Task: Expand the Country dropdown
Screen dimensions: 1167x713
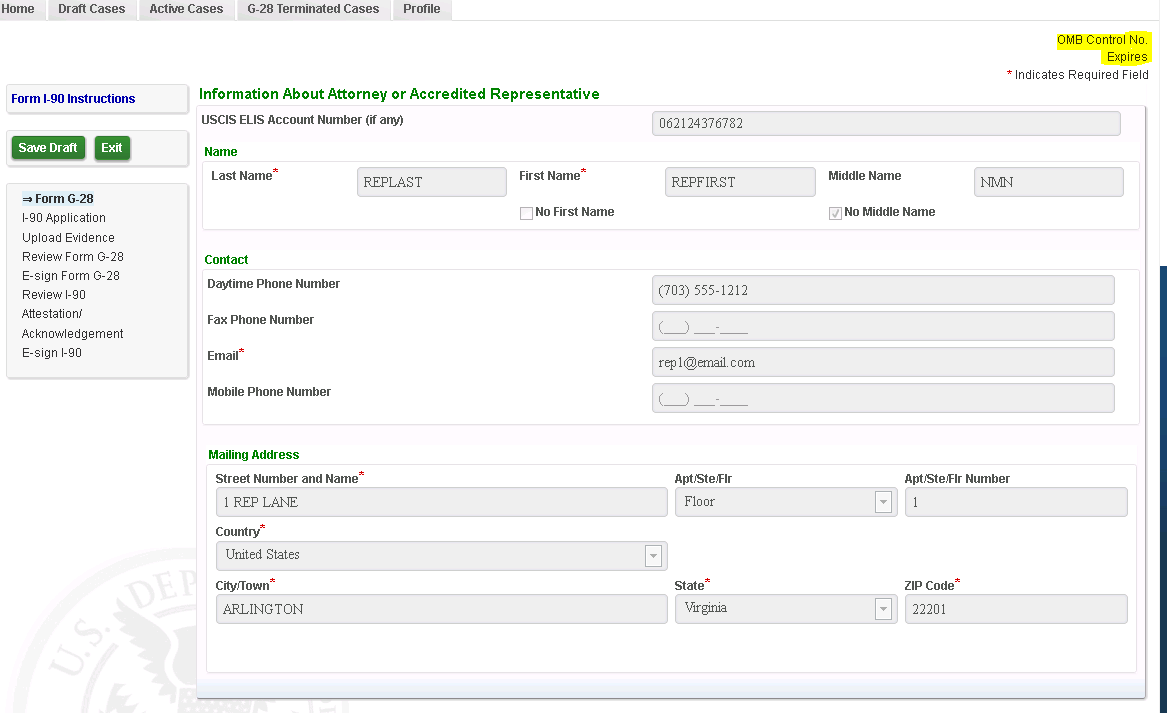Action: click(441, 555)
